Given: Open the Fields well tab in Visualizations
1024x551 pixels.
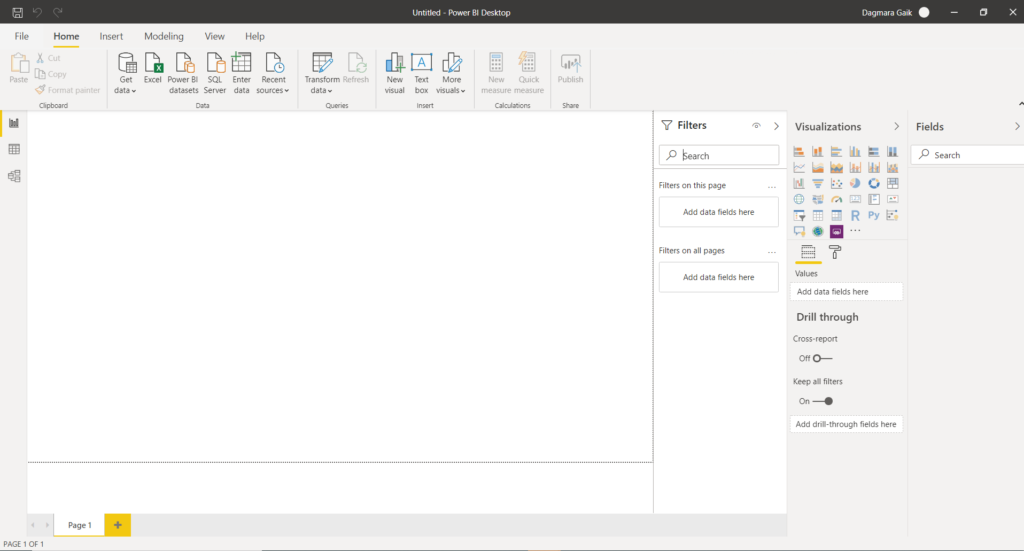Looking at the screenshot, I should coord(808,252).
